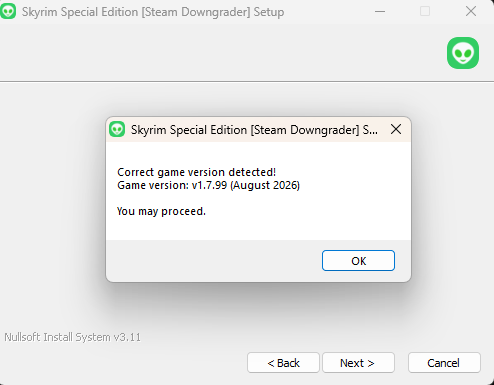Screen dimensions: 494x385
Task: Click the Nullsoft Install System v3.11 label
Action: (x=72, y=337)
